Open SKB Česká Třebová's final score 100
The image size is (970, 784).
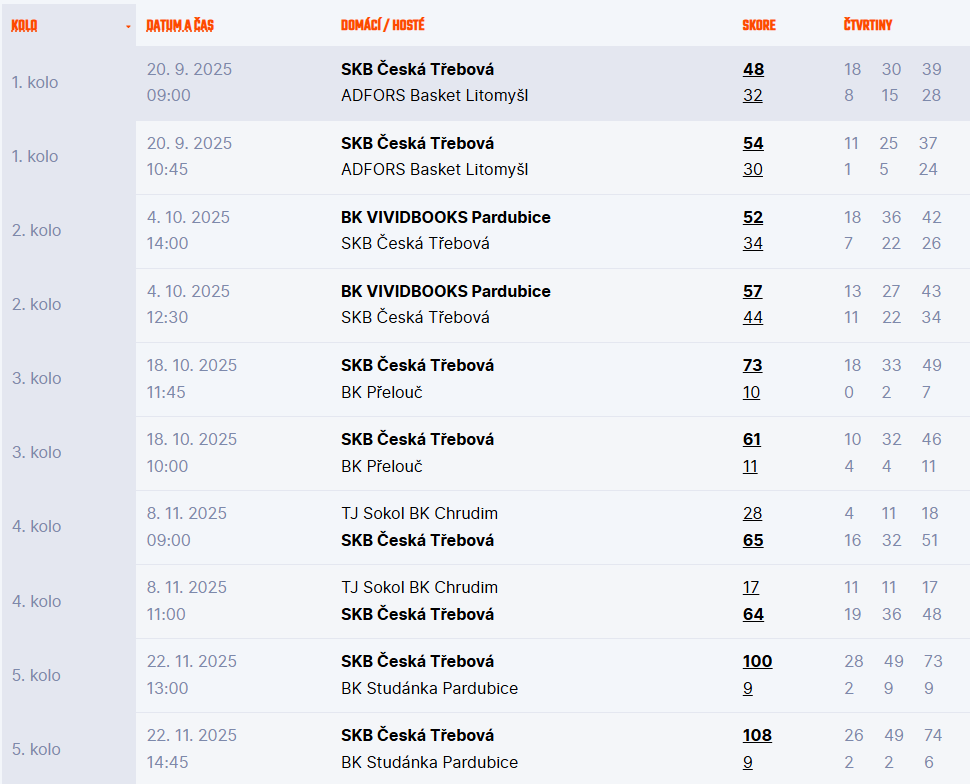(x=757, y=661)
